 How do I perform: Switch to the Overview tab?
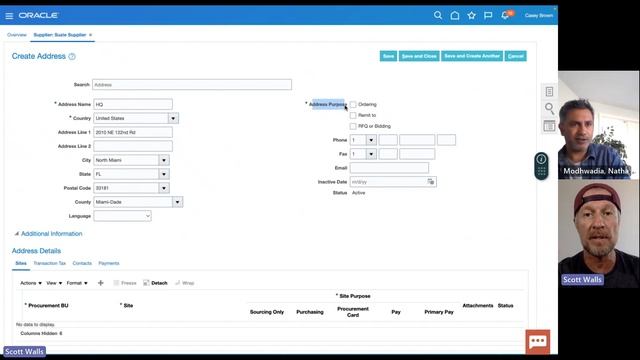click(17, 35)
